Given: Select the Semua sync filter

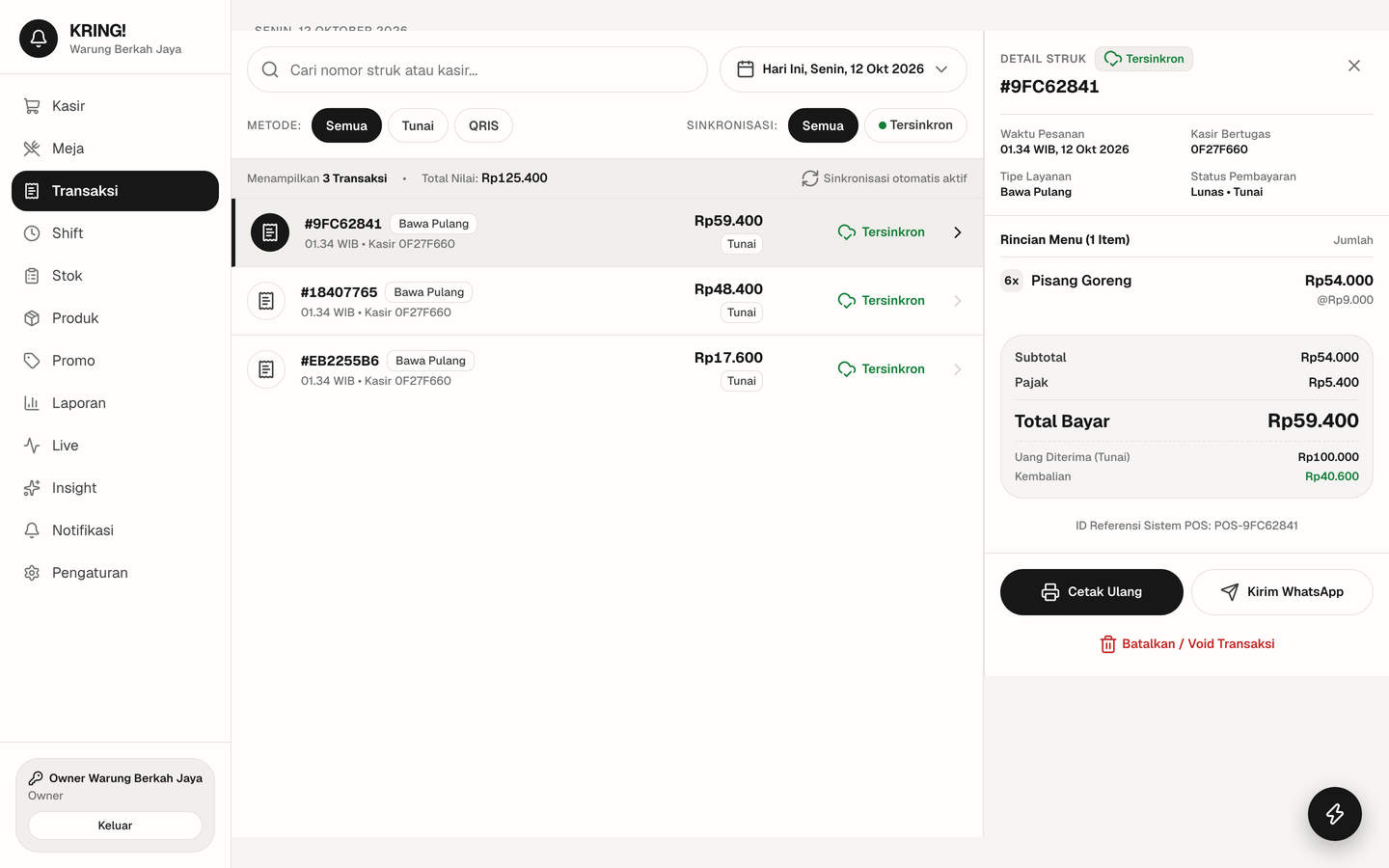Looking at the screenshot, I should coord(823,125).
